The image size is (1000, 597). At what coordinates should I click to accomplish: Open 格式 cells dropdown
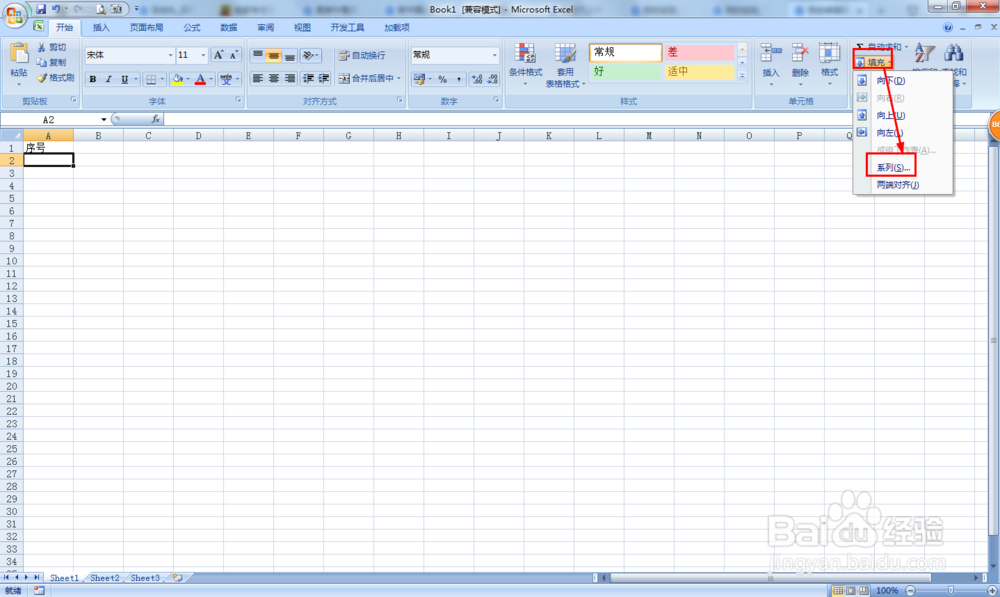click(829, 65)
